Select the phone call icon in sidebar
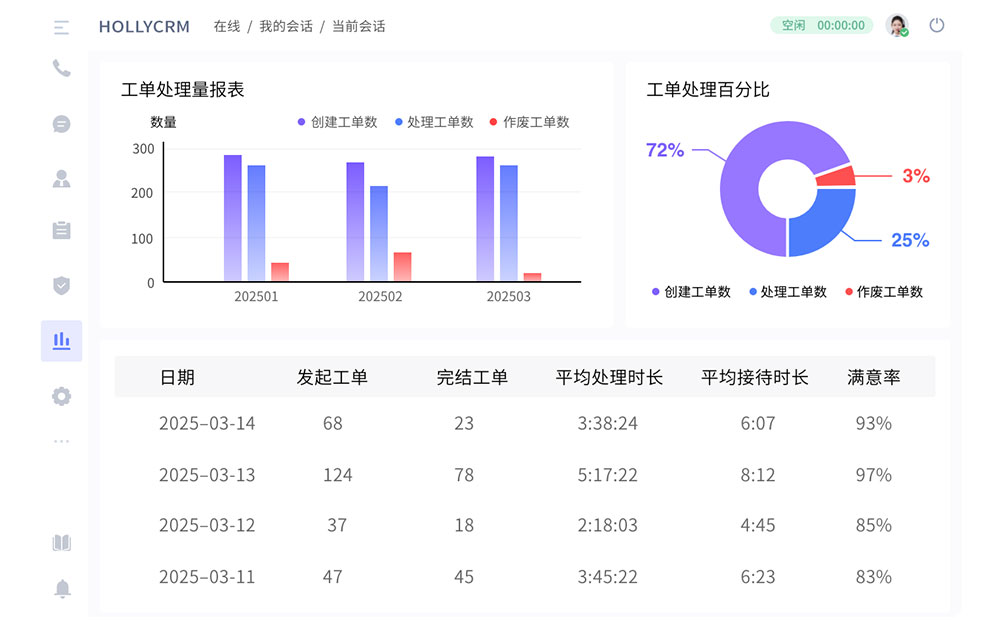This screenshot has height=620, width=1000. pyautogui.click(x=61, y=70)
